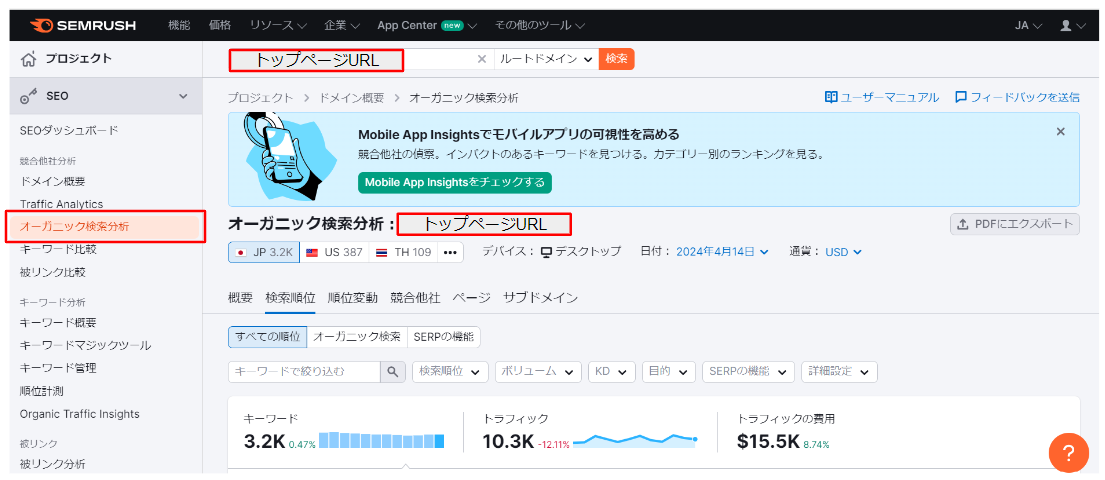Select the オーガニック検索 position filter
The width and height of the screenshot is (1105, 480).
click(x=356, y=337)
